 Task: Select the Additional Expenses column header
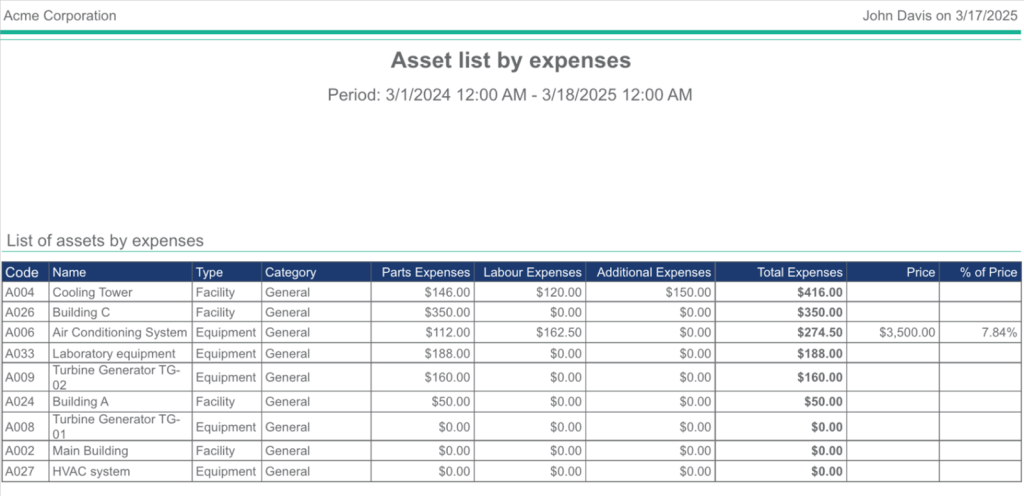click(654, 272)
